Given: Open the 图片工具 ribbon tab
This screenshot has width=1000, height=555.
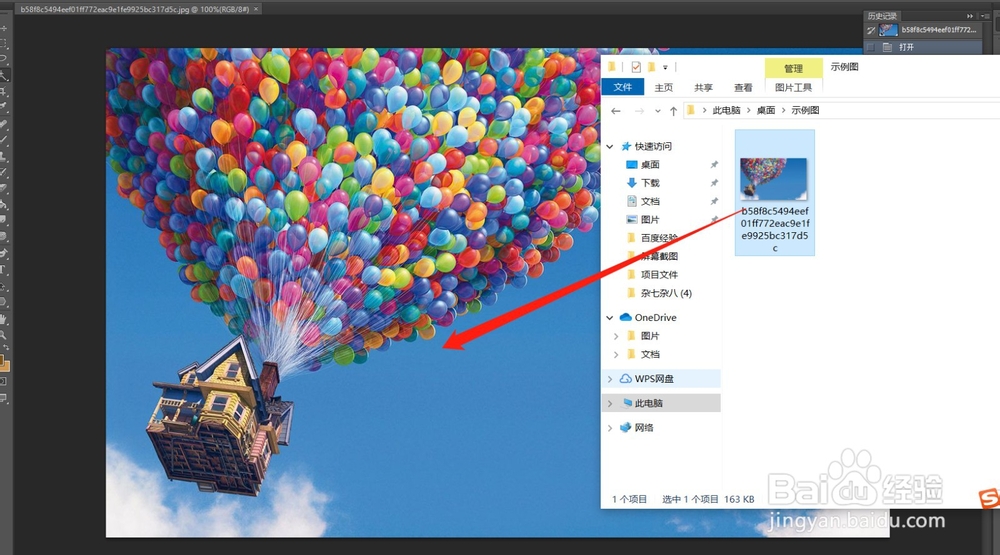Looking at the screenshot, I should click(793, 87).
